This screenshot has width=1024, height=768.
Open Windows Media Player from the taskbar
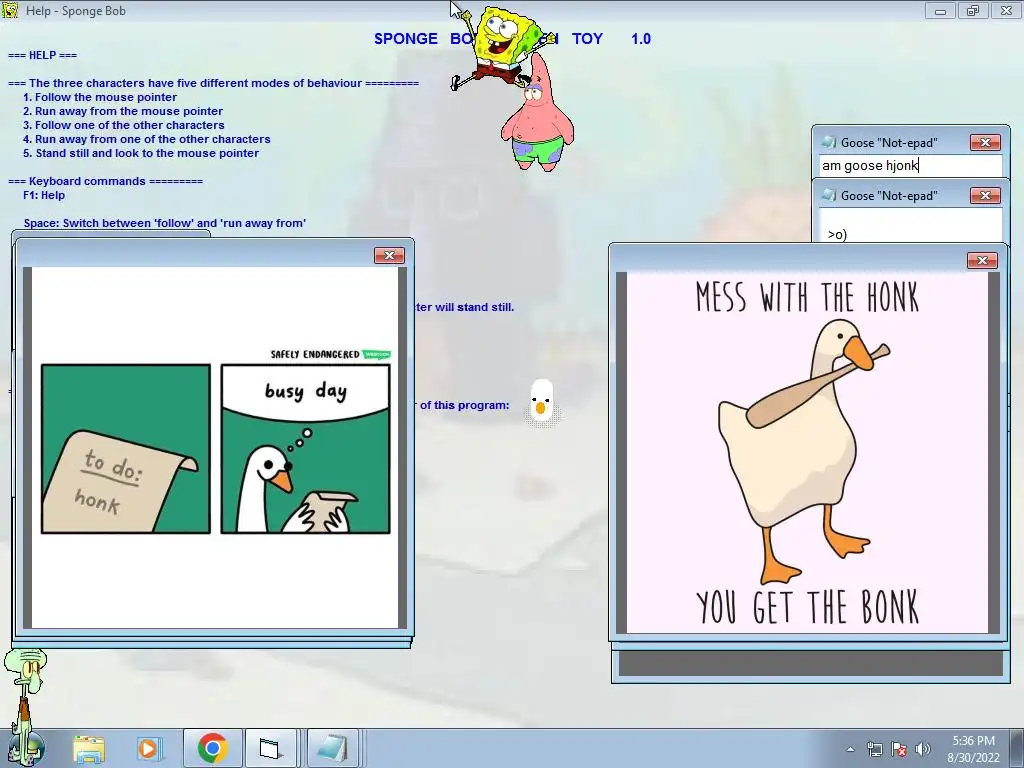(148, 748)
